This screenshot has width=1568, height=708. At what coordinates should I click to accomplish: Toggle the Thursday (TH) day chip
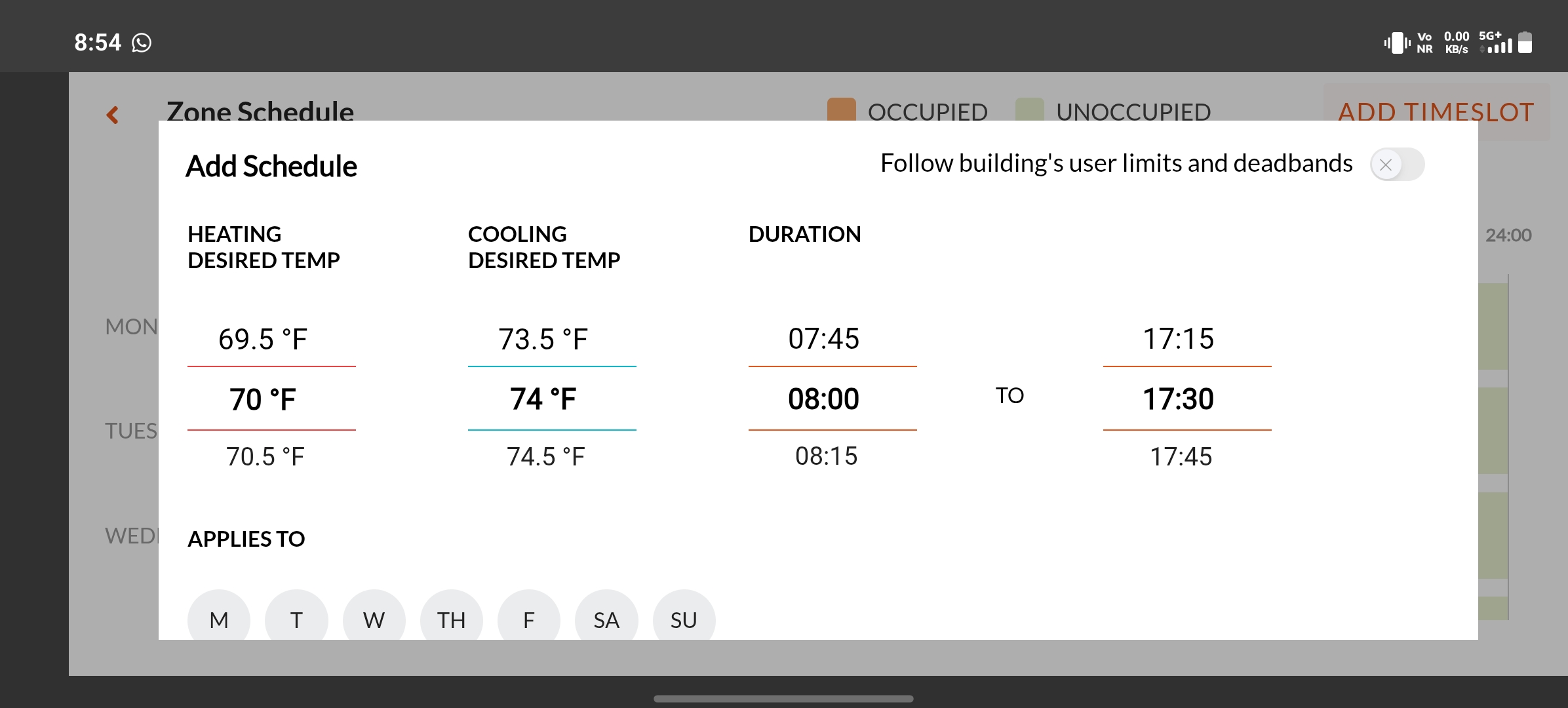452,619
